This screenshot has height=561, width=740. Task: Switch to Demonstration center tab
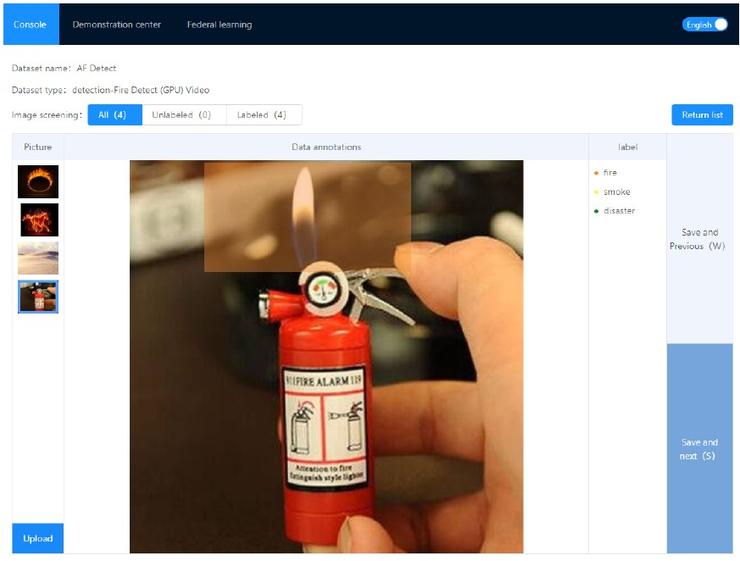117,25
